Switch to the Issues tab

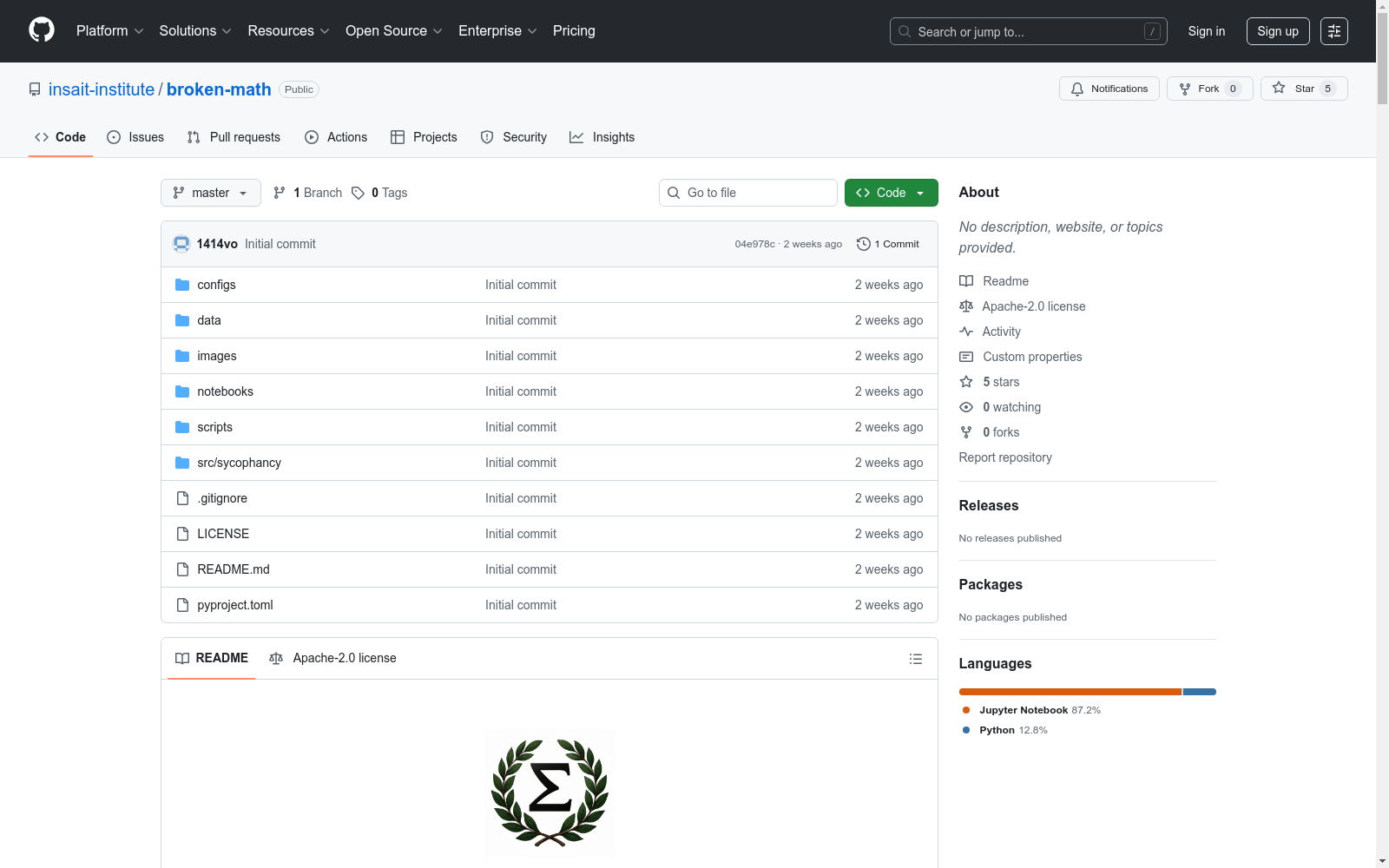(135, 137)
